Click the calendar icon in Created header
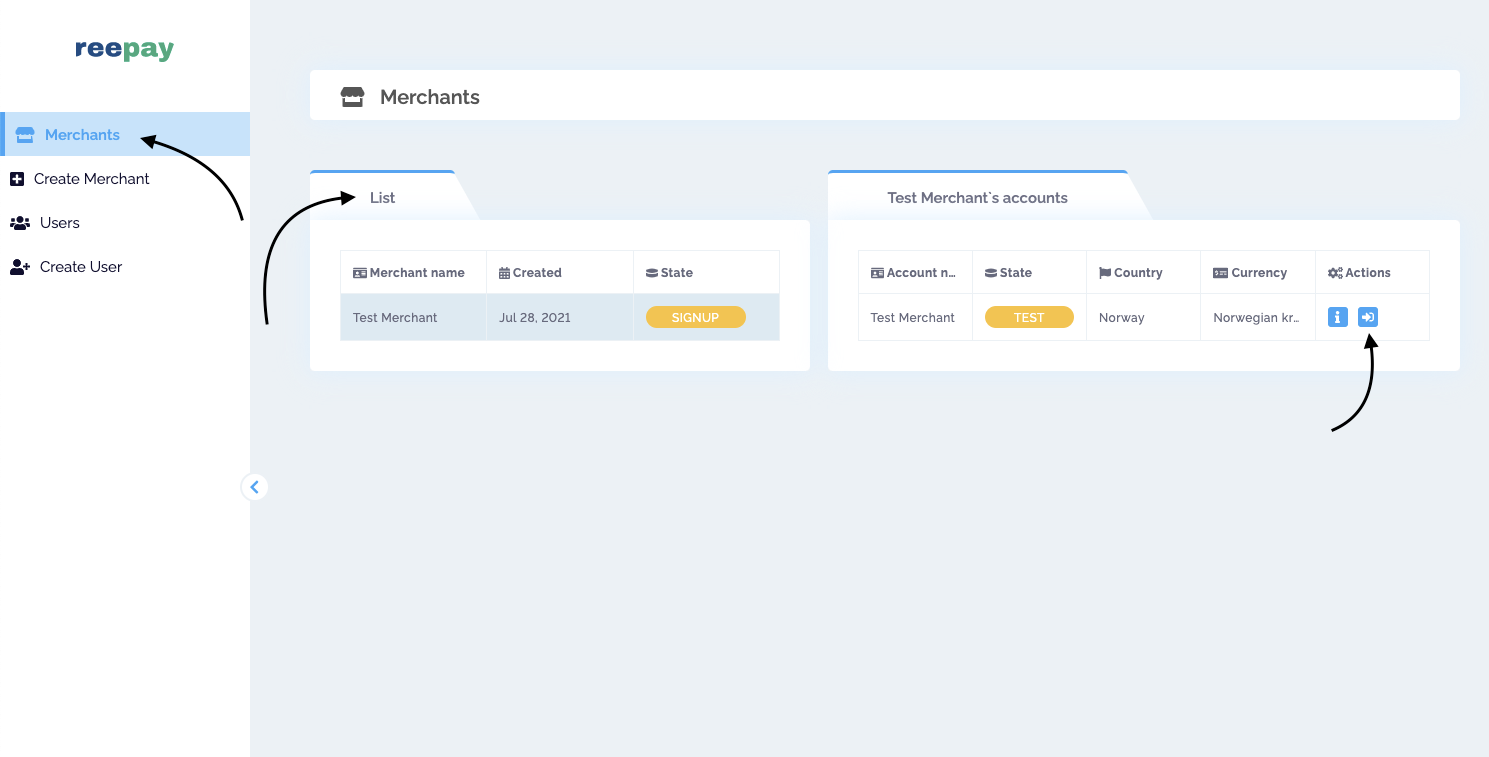Screen dimensions: 1489x757 click(x=504, y=273)
